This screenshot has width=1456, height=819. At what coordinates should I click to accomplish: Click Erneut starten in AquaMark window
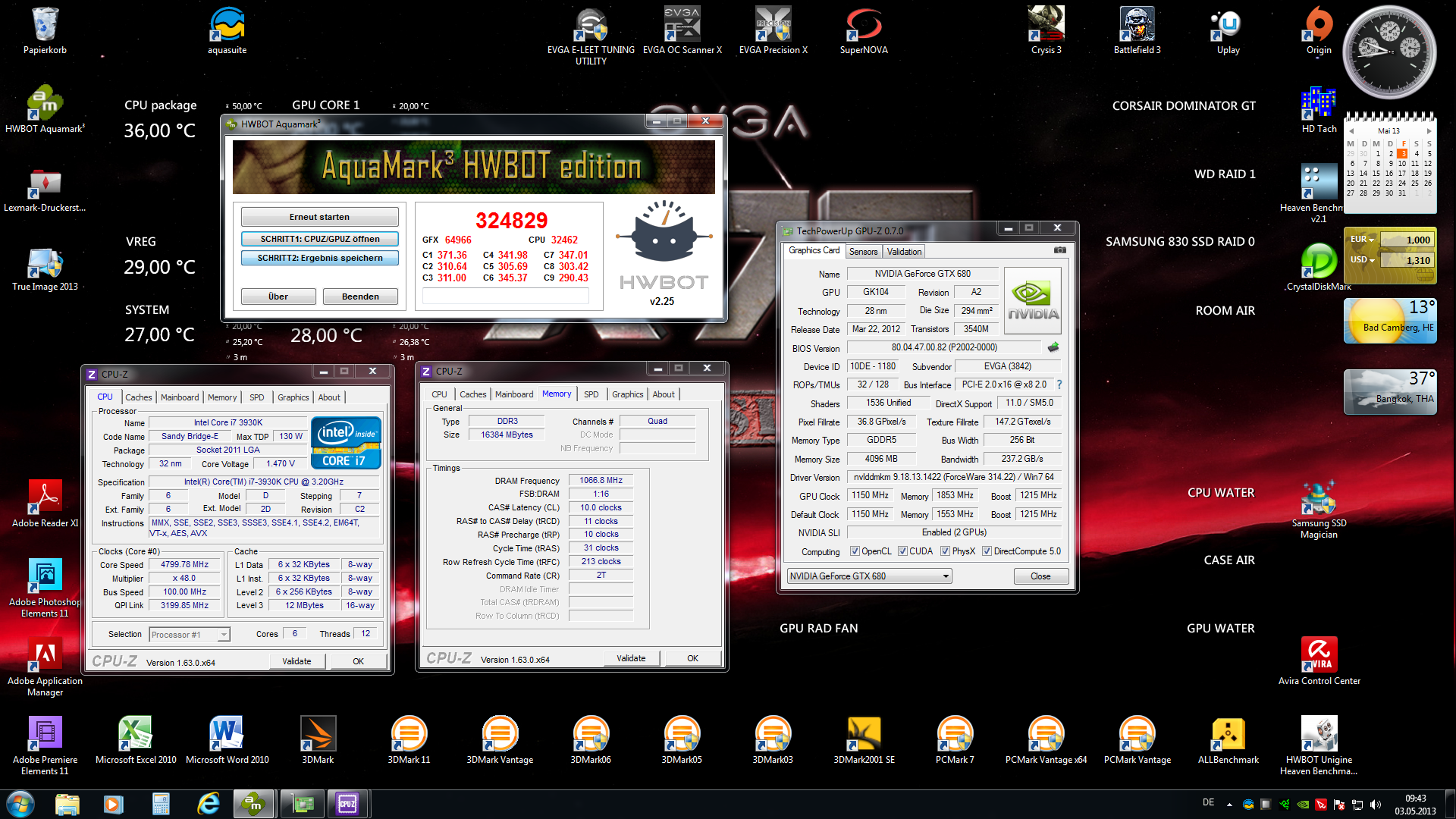pos(319,217)
